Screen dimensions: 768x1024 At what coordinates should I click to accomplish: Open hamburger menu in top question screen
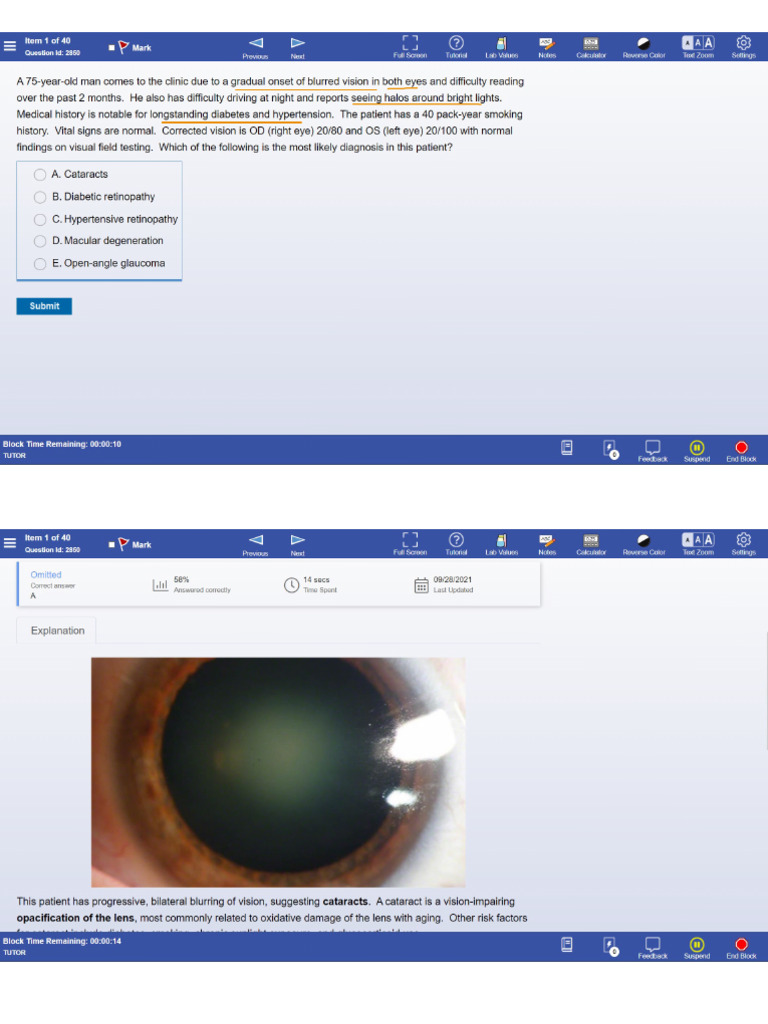(10, 46)
